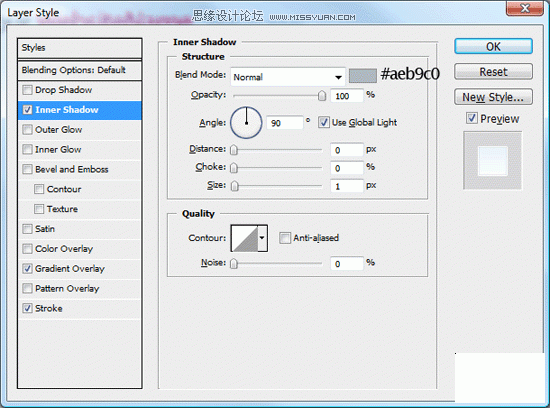The image size is (550, 408).
Task: Open the Stroke settings in the list
Action: (x=49, y=308)
